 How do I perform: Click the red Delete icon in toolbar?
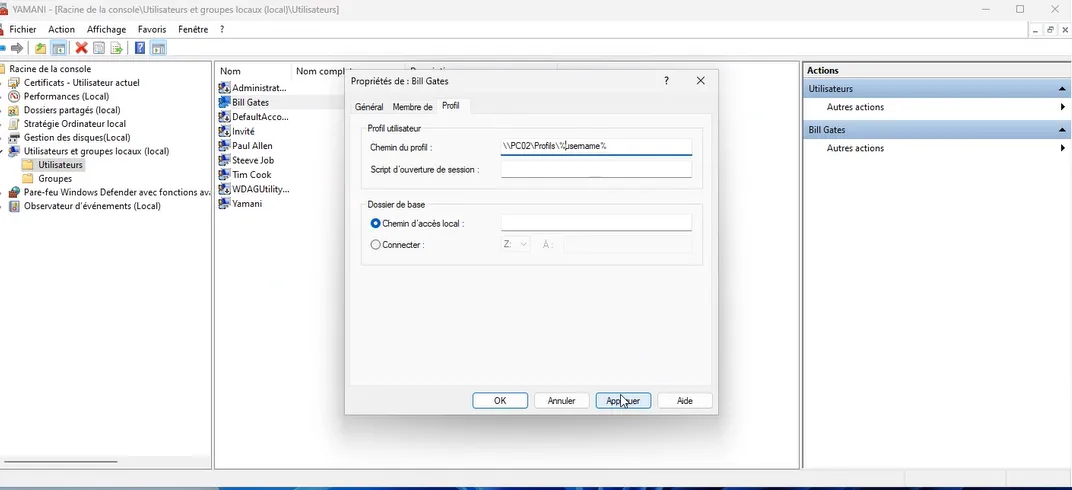tap(81, 48)
